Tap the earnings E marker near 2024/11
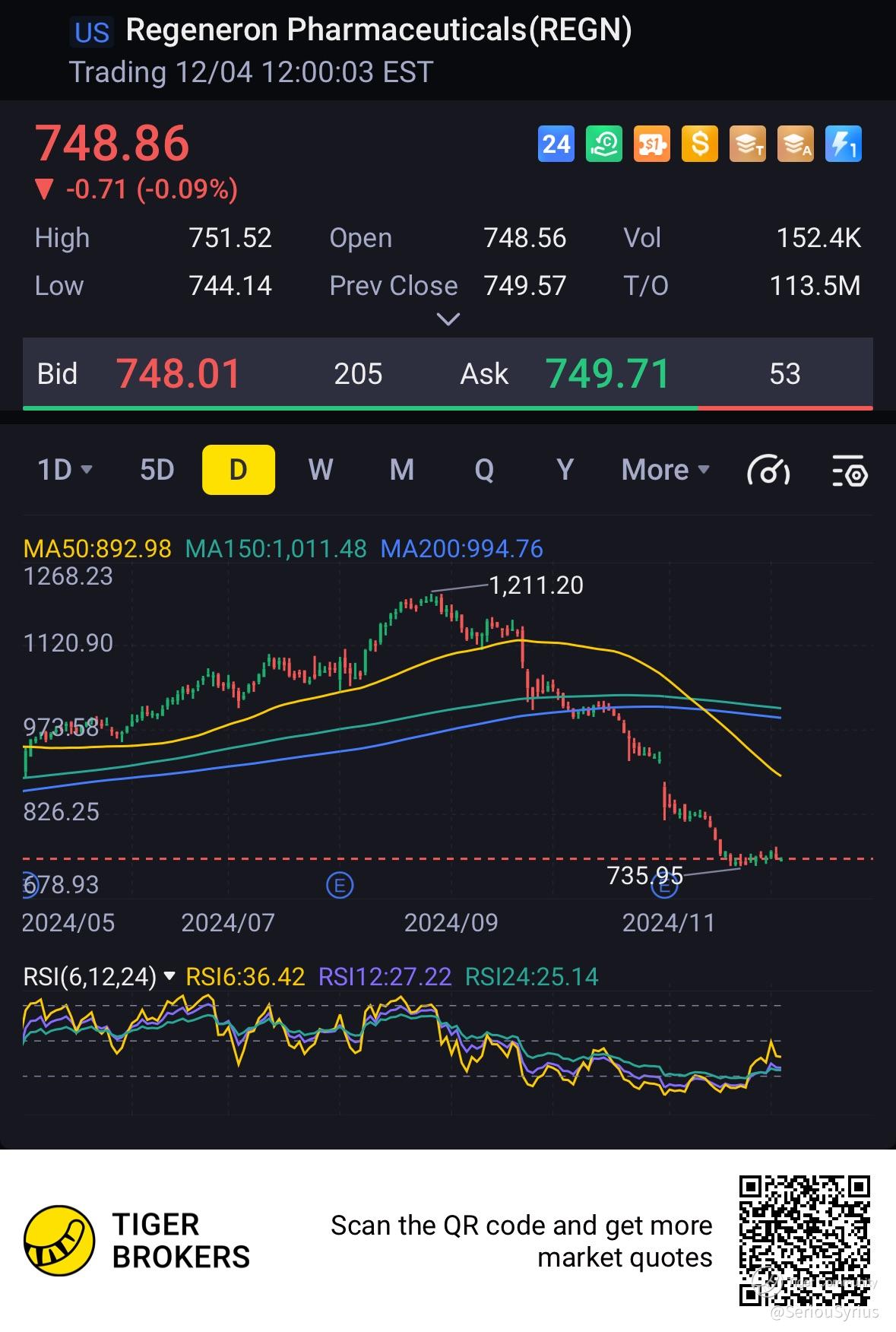 [666, 885]
